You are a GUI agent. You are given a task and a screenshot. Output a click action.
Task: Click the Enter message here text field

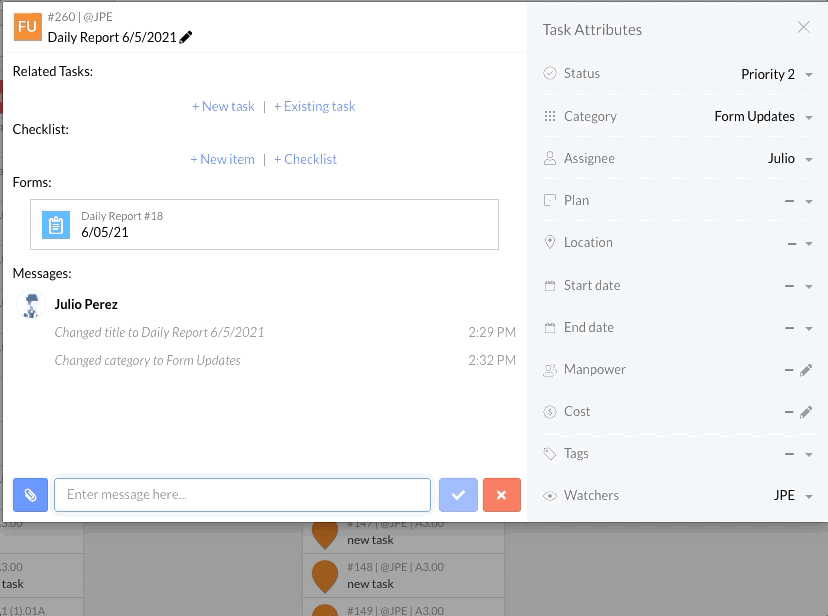pos(242,494)
